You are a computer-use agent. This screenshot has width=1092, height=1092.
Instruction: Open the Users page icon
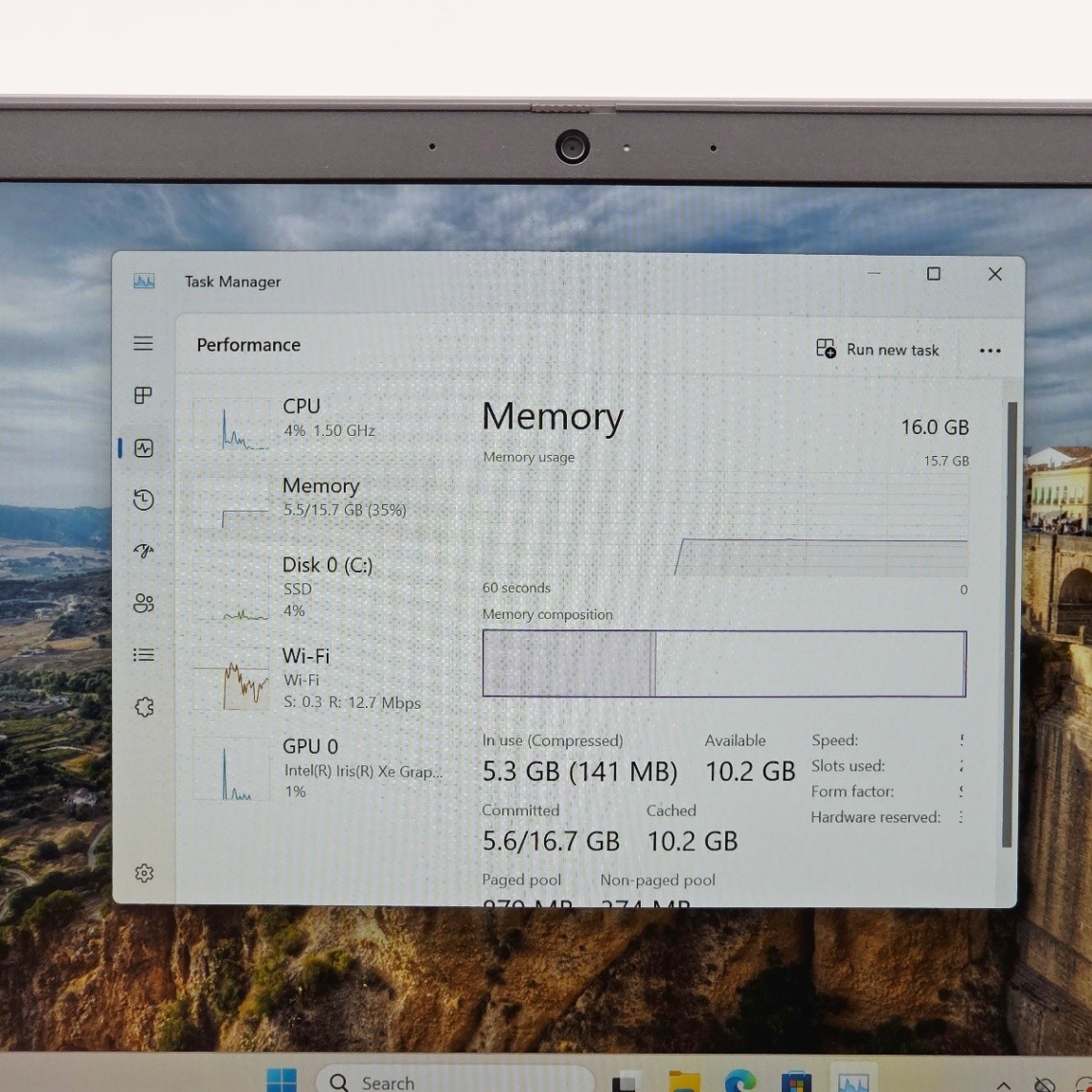[144, 603]
